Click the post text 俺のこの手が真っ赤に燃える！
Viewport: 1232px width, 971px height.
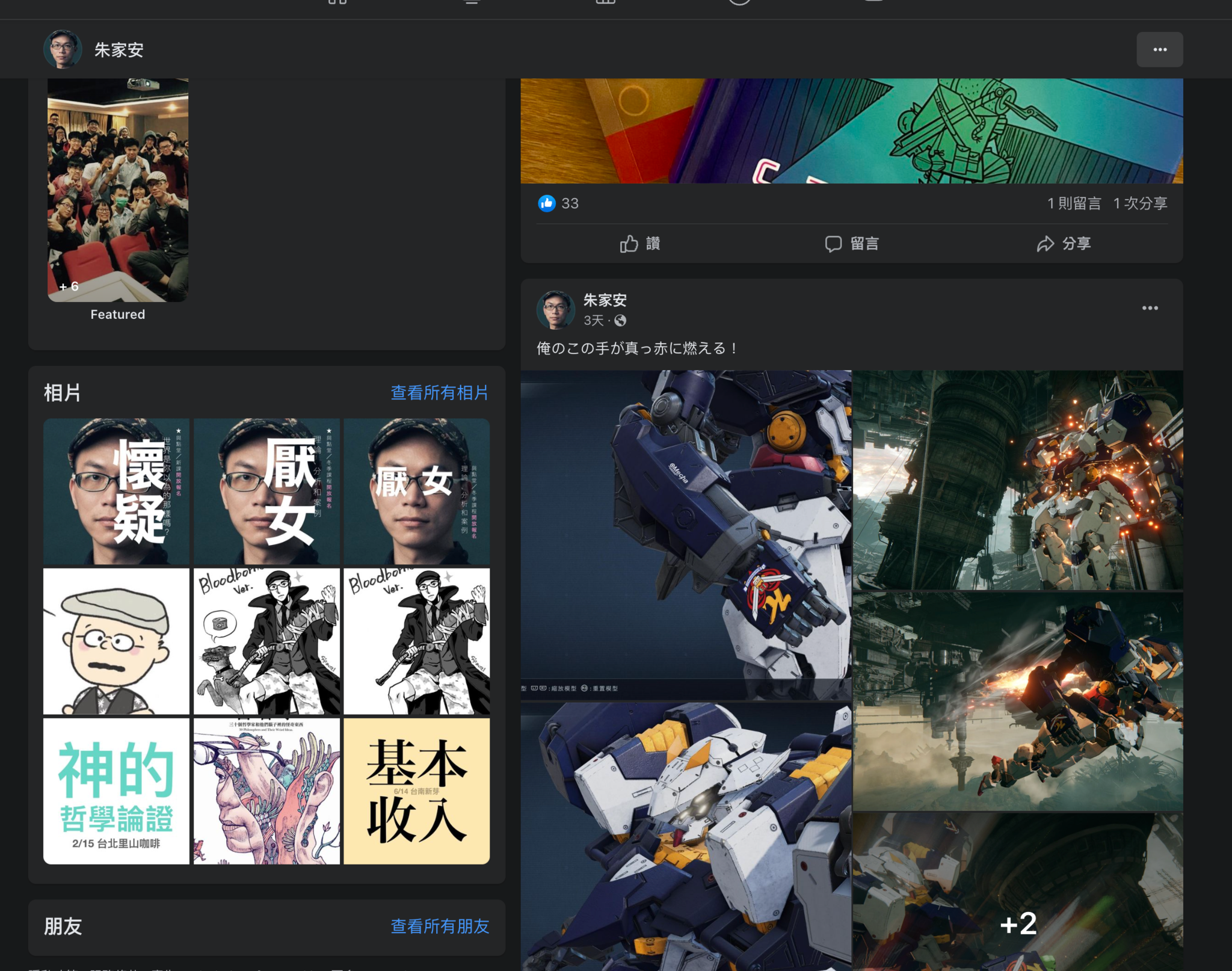(638, 348)
